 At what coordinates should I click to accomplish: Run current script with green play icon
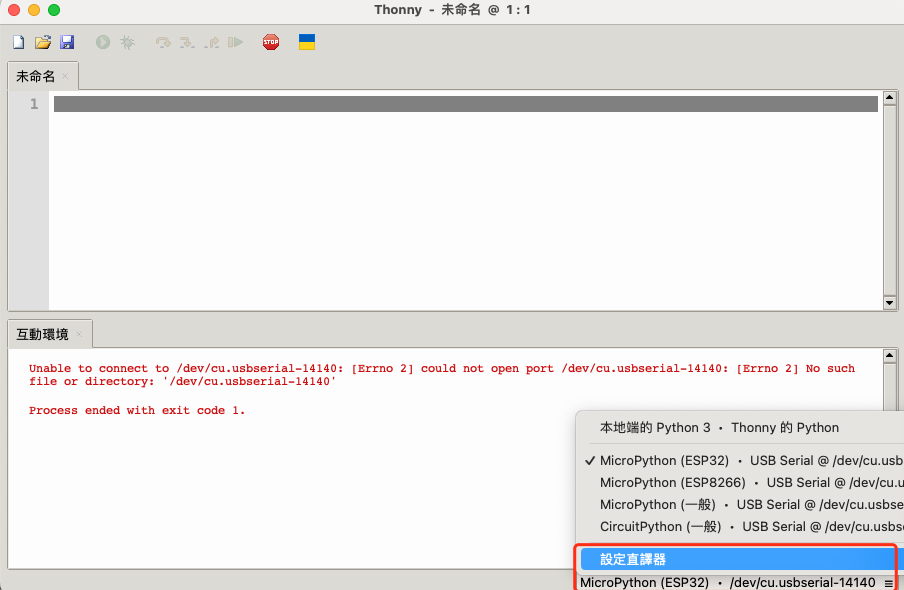click(103, 42)
